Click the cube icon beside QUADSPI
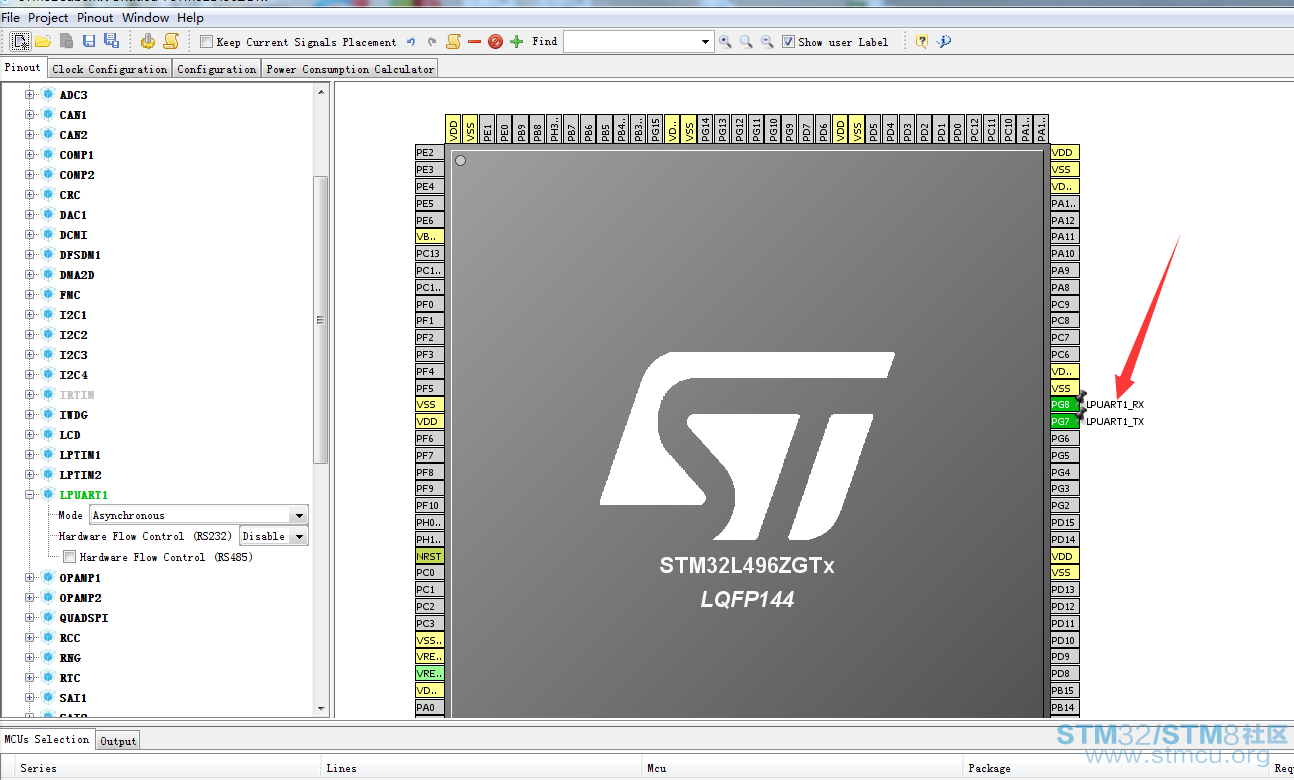The height and width of the screenshot is (780, 1294). [x=48, y=618]
